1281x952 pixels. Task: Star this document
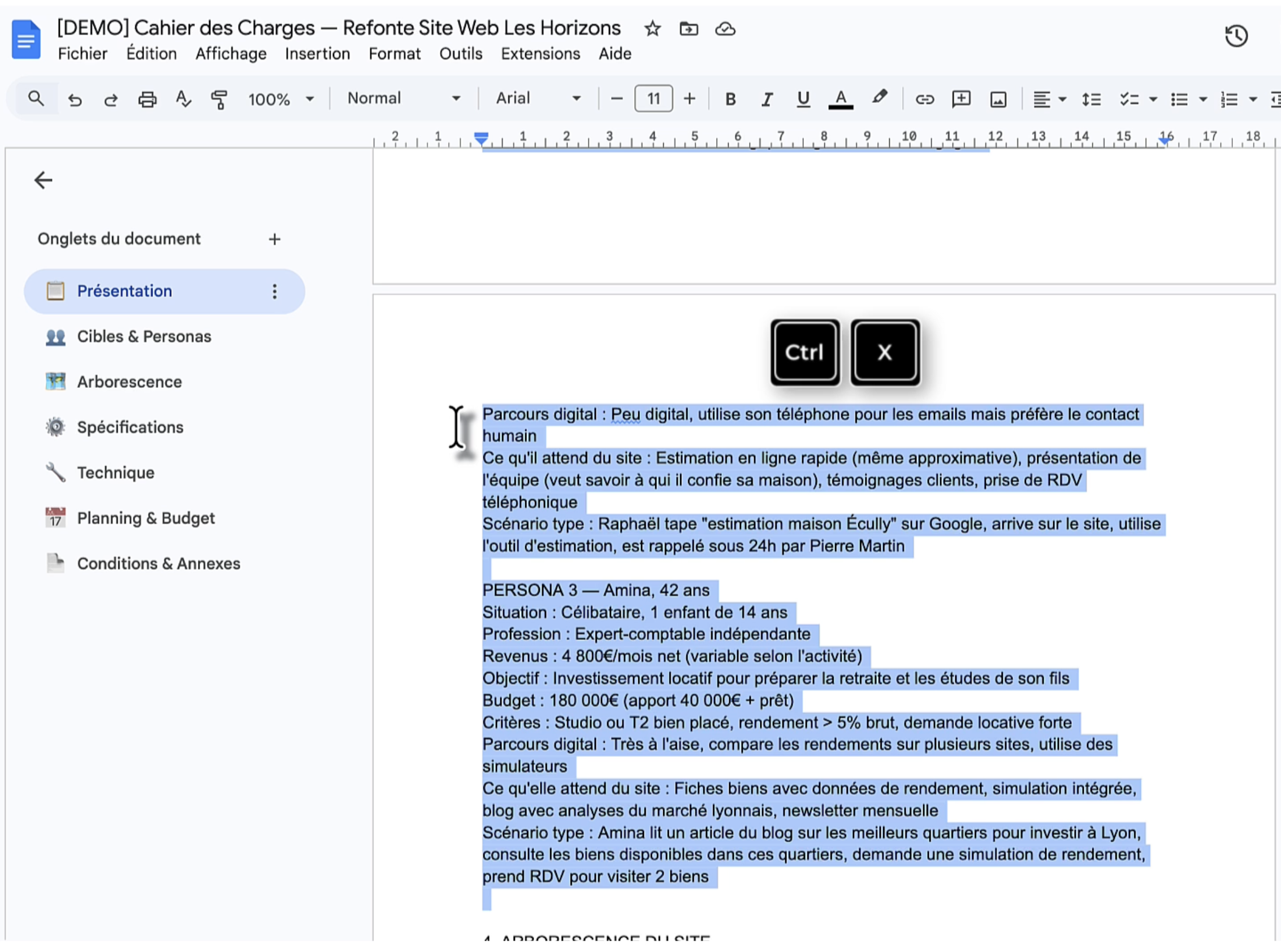[x=652, y=28]
